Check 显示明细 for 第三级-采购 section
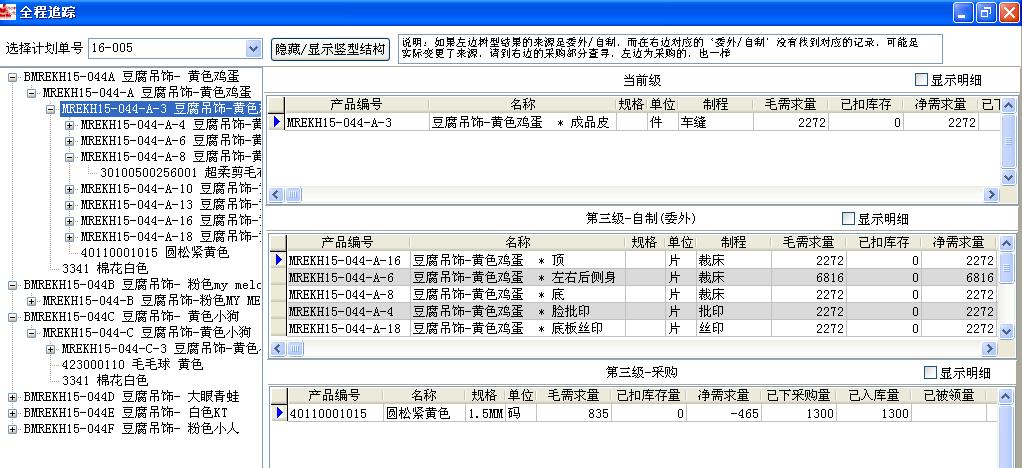Image resolution: width=1022 pixels, height=468 pixels. 931,372
